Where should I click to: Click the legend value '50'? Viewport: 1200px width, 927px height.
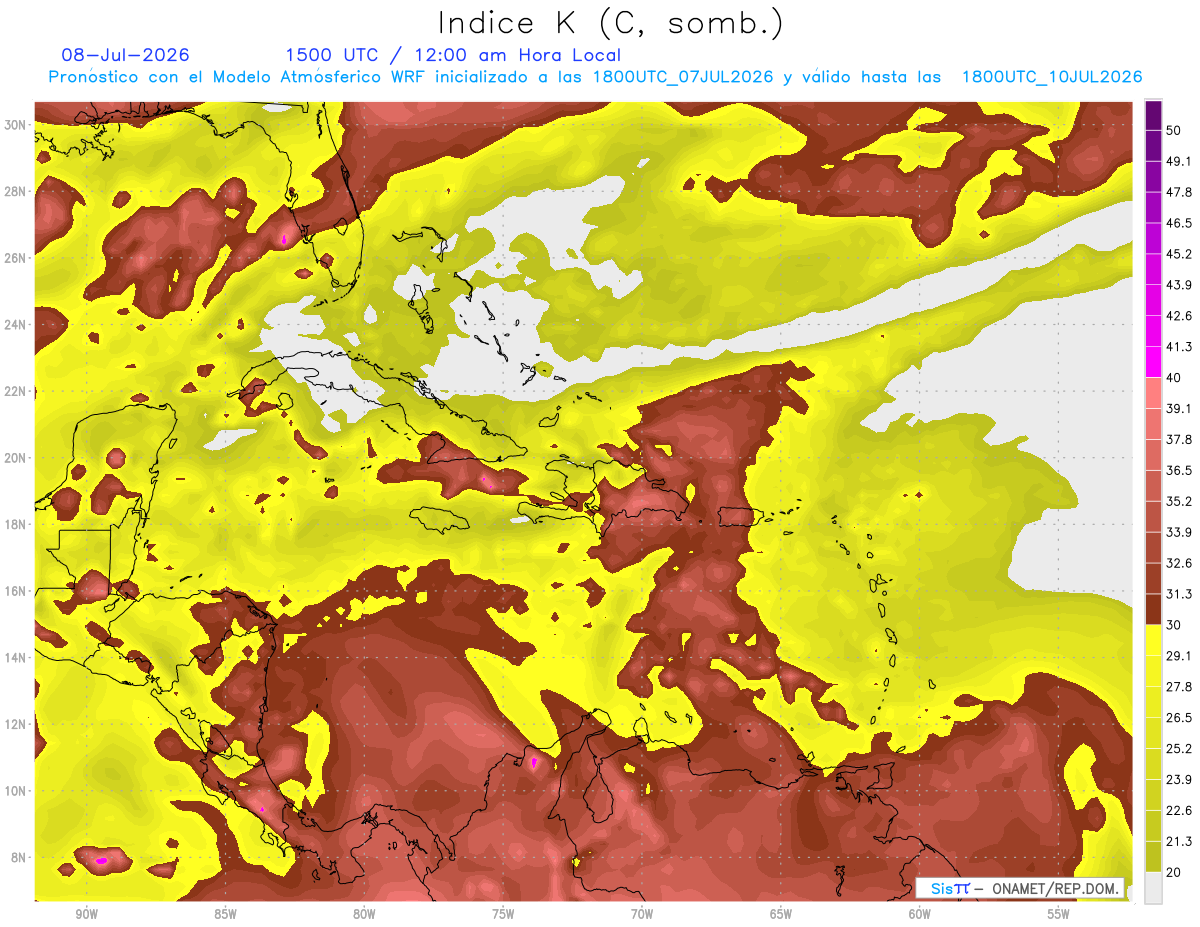click(1175, 130)
